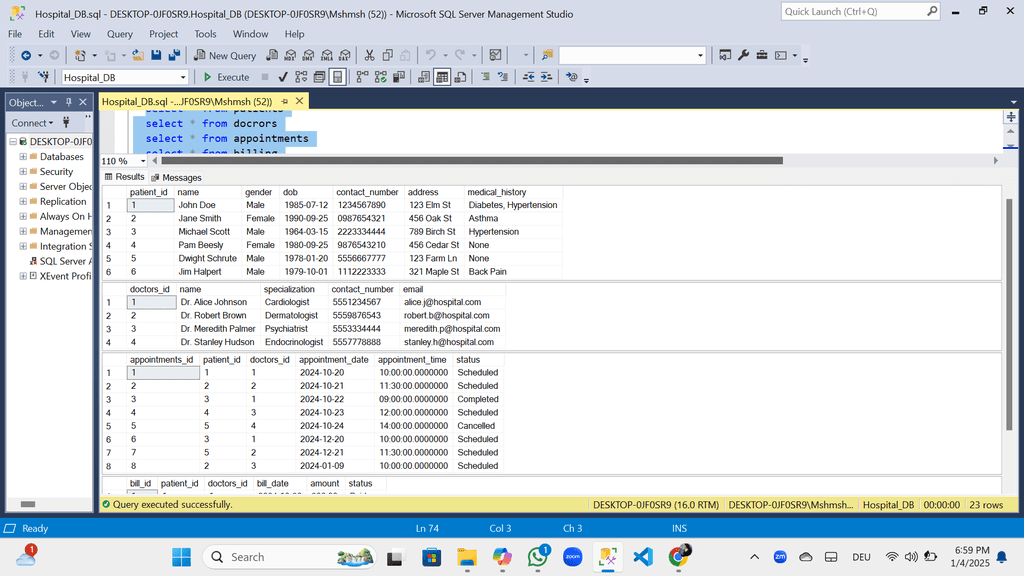Click the MDX query icon

point(291,56)
